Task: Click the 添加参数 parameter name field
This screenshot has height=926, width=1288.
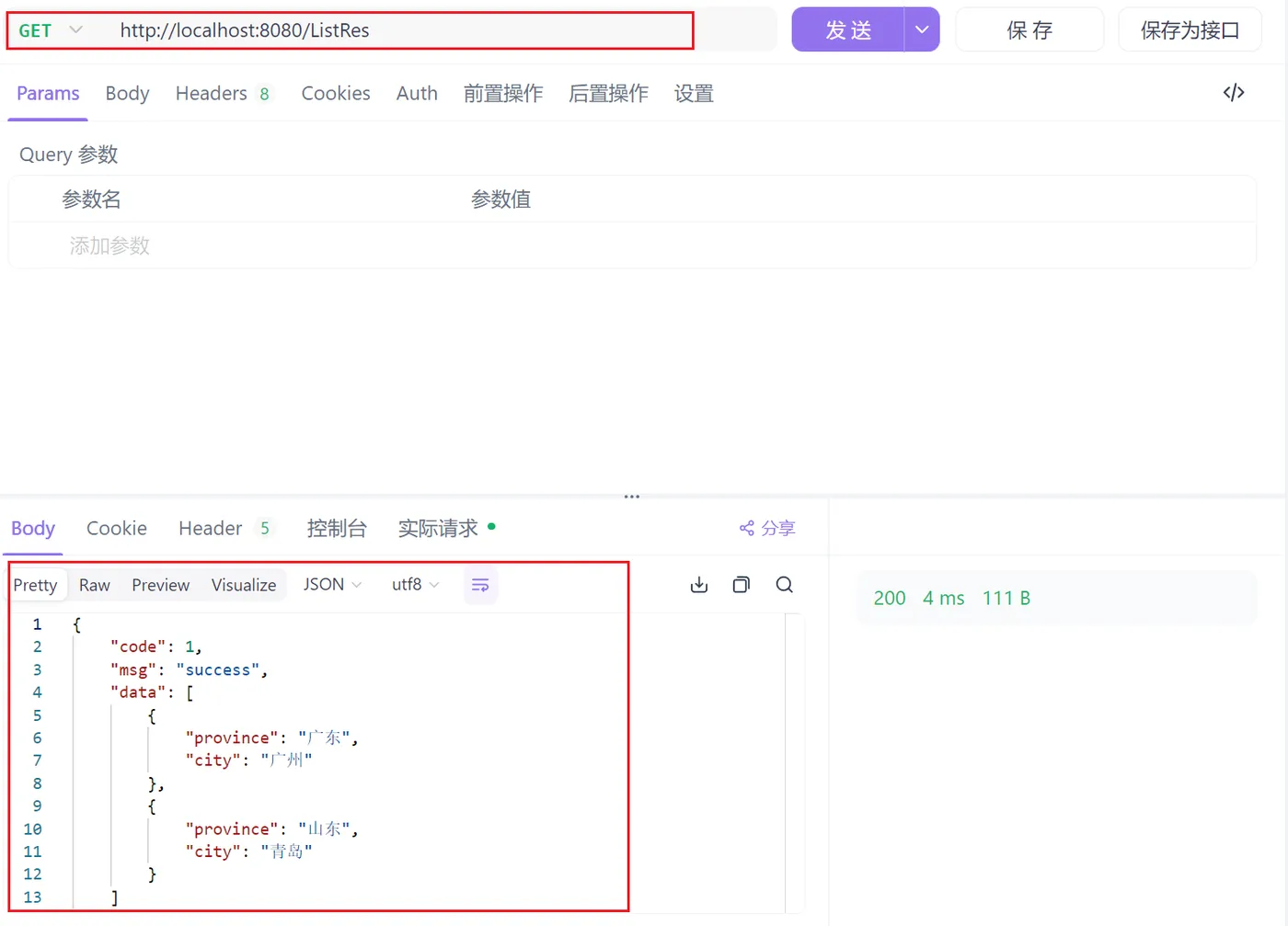Action: point(109,246)
